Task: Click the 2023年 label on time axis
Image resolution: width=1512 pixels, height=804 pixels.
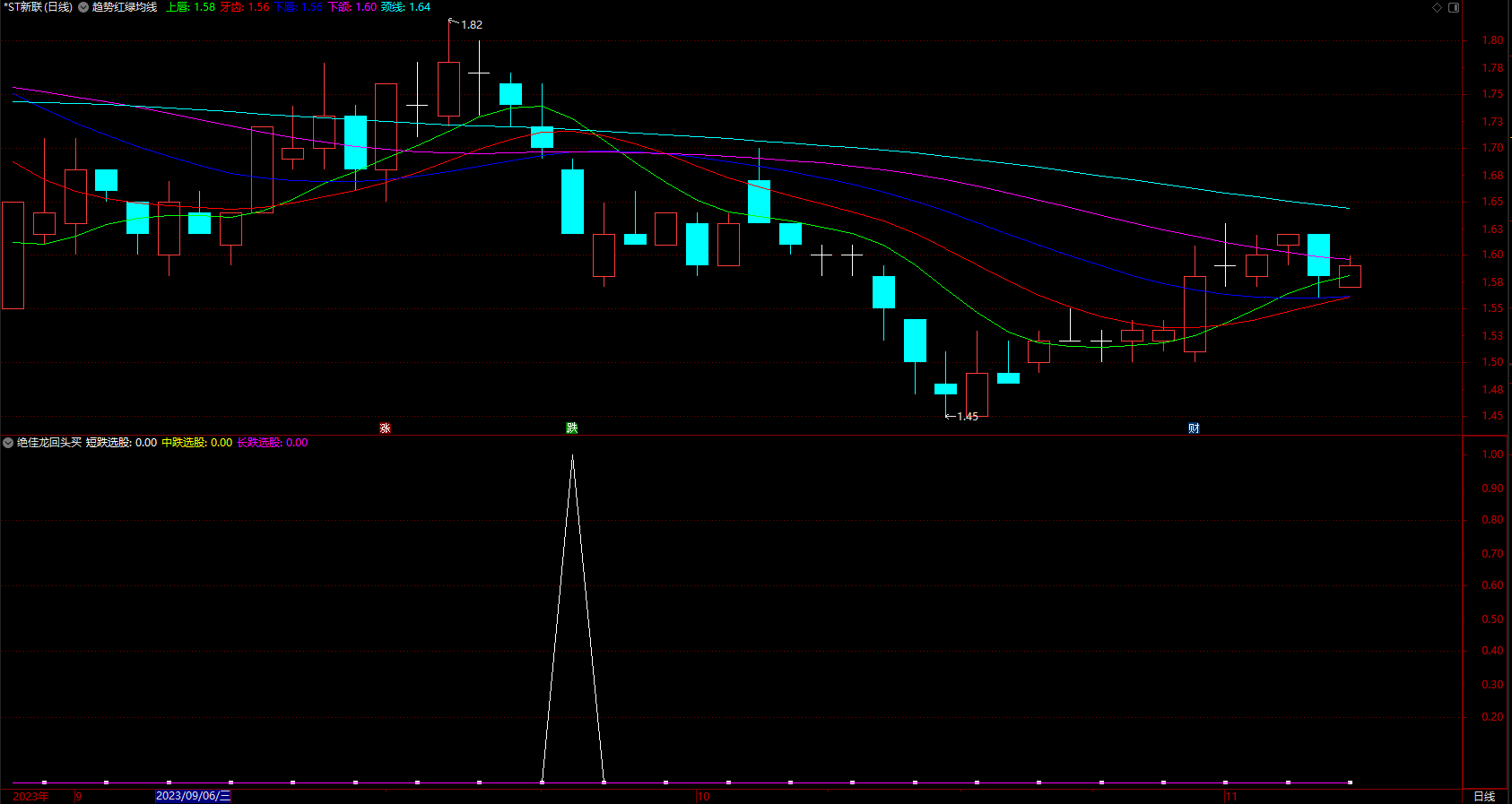Action: pos(30,796)
